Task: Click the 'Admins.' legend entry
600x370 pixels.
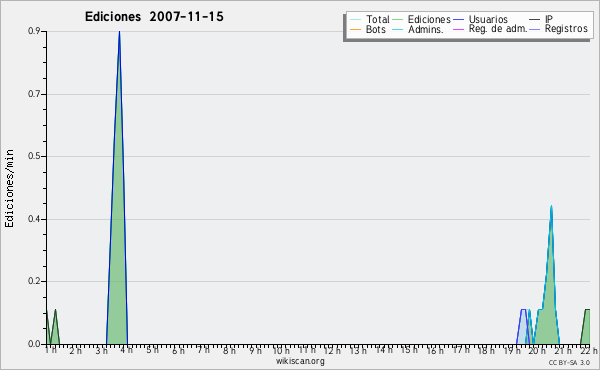Action: coord(418,29)
